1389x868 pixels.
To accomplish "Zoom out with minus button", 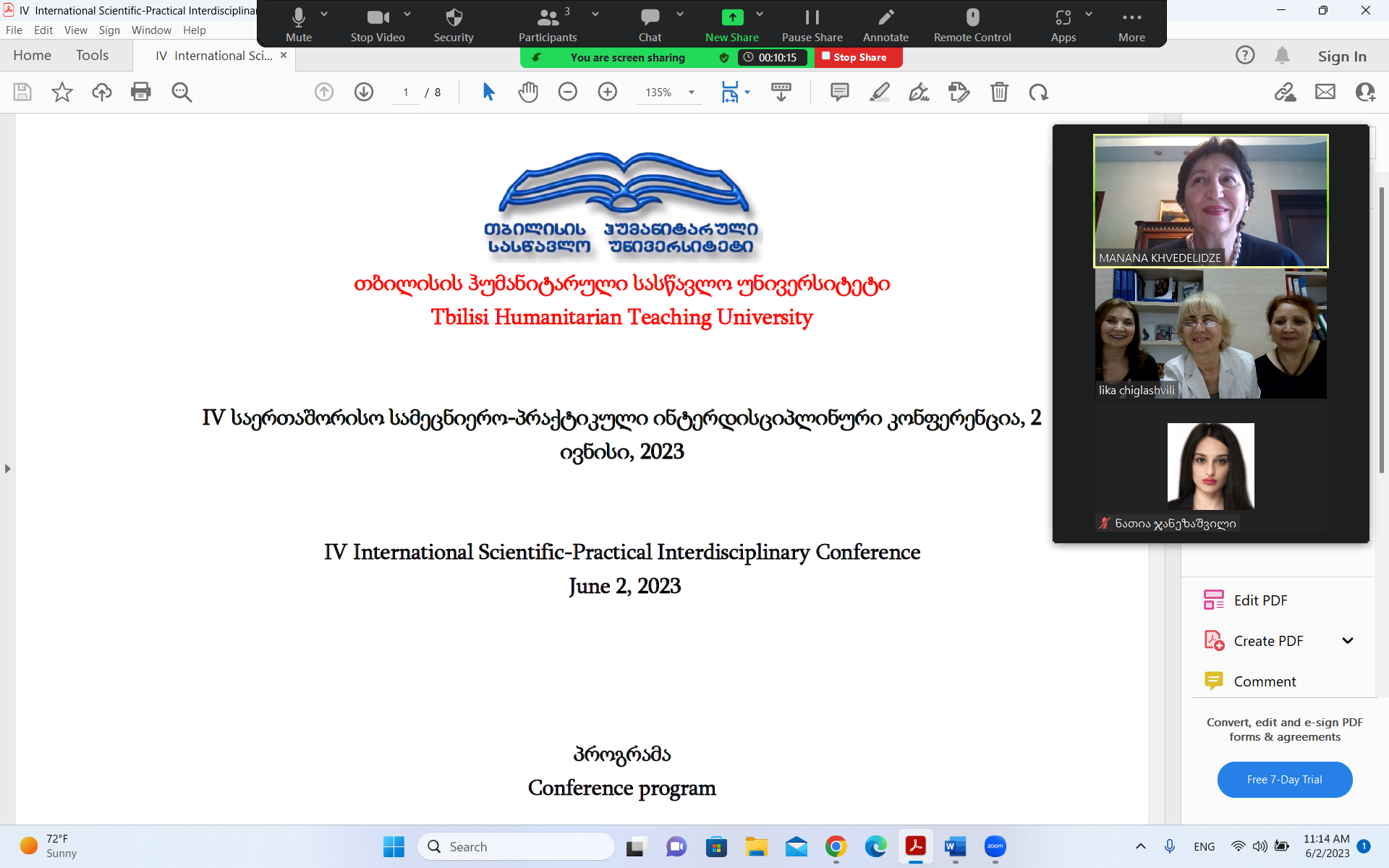I will point(568,92).
